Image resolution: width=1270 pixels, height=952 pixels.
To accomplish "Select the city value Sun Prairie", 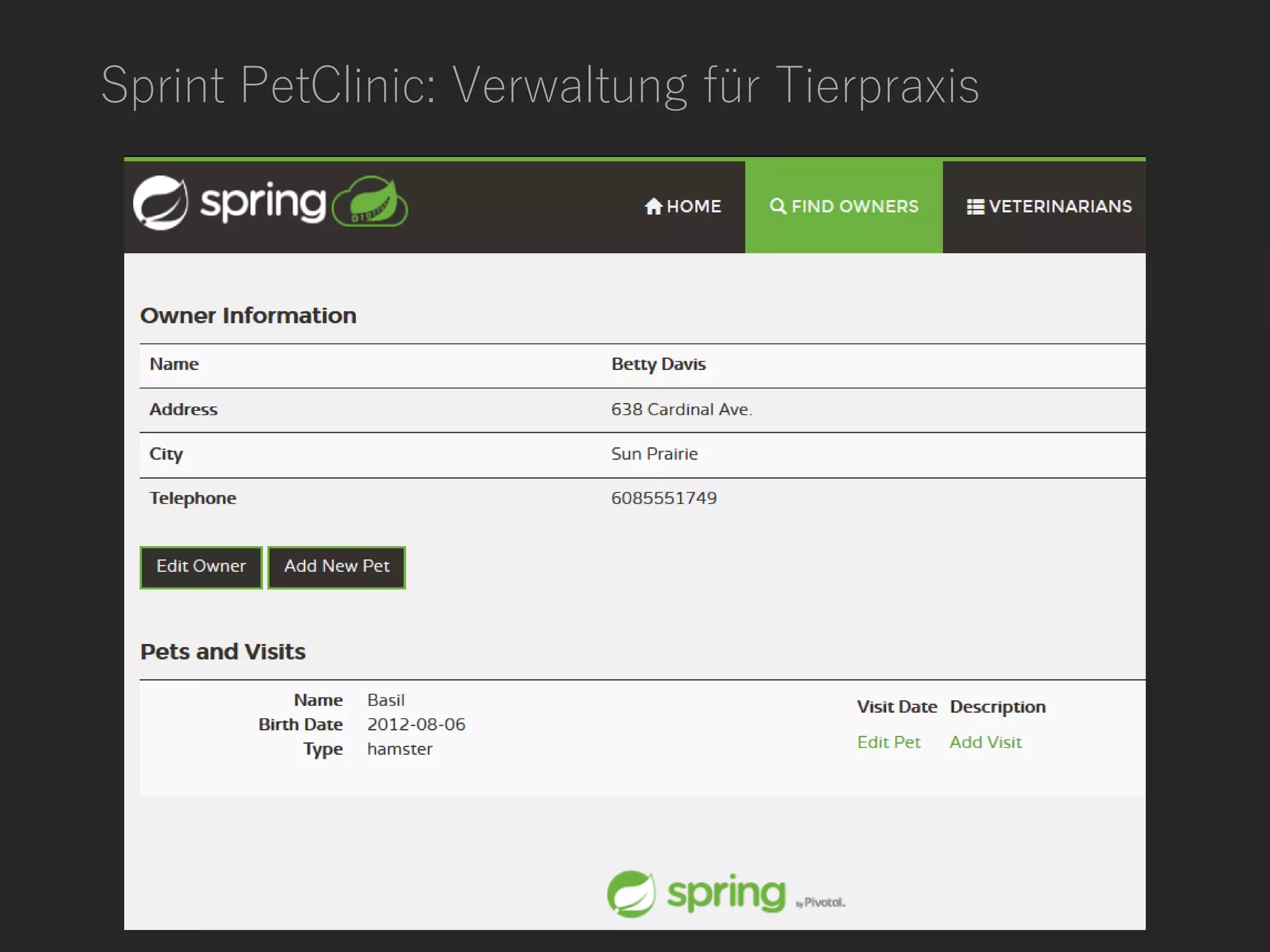I will 654,454.
